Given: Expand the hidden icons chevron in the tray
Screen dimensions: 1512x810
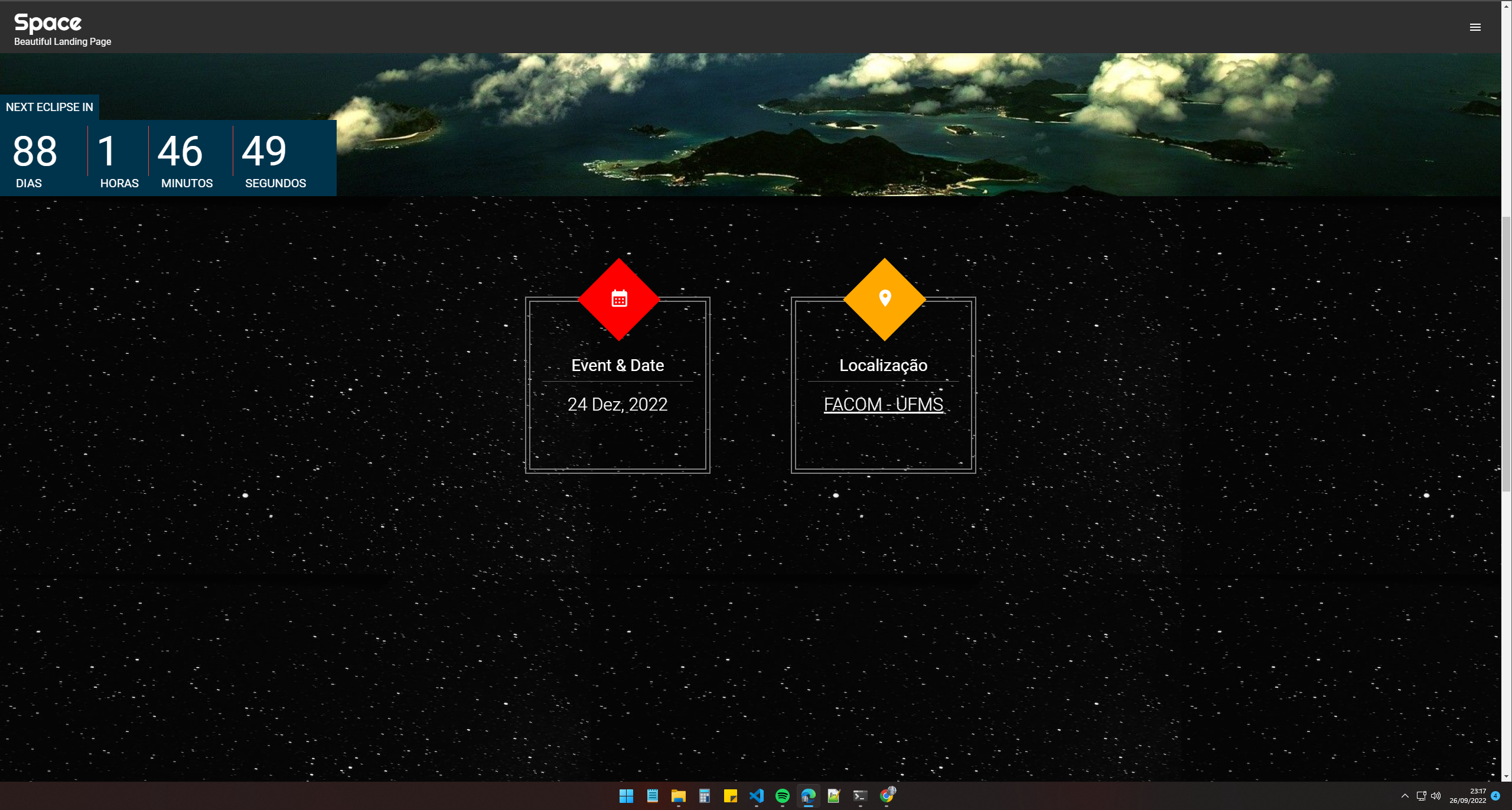Looking at the screenshot, I should click(1405, 796).
